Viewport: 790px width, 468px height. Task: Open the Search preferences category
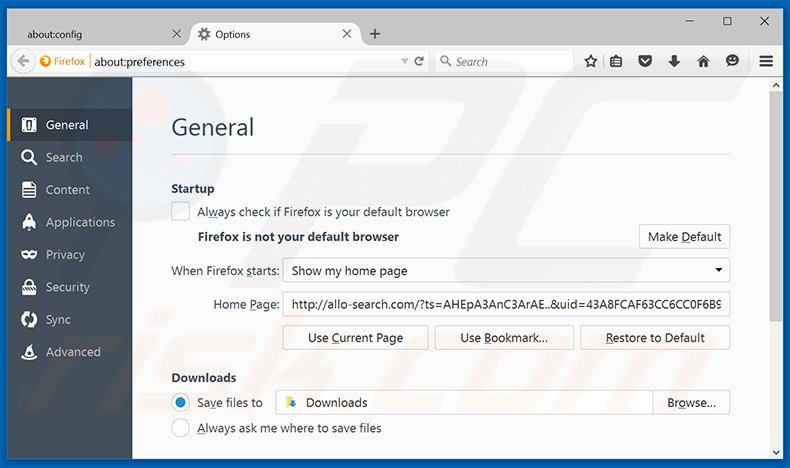(x=70, y=157)
